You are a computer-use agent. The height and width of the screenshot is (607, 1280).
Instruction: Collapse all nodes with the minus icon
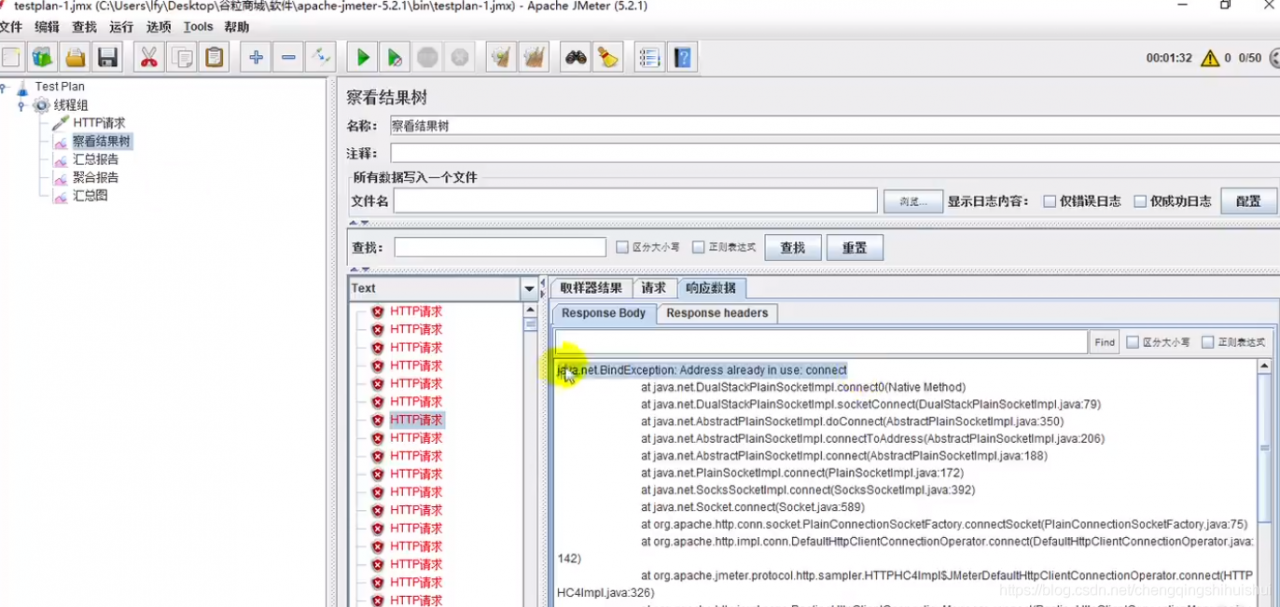point(289,58)
